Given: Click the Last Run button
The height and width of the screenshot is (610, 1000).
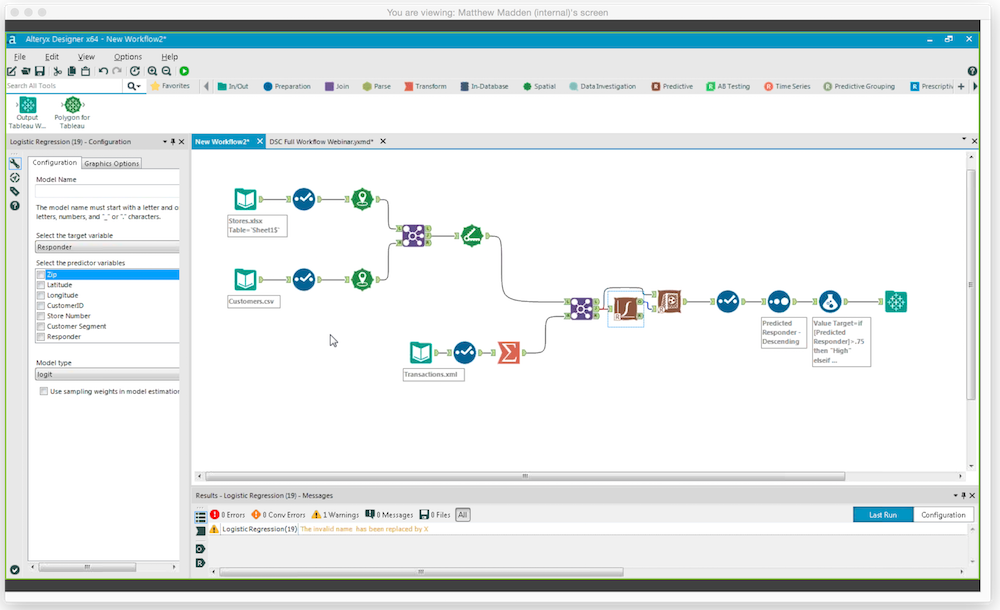Looking at the screenshot, I should point(882,515).
